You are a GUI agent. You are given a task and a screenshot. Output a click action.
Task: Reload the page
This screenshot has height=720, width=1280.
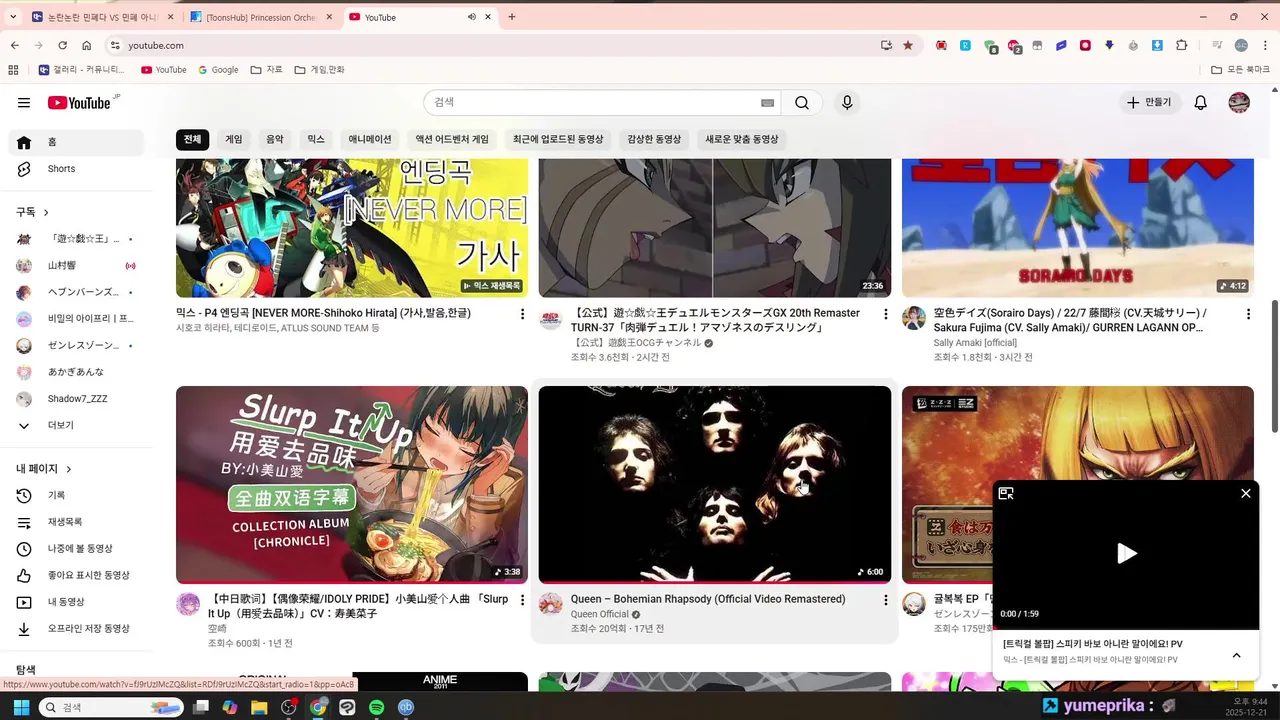click(62, 45)
